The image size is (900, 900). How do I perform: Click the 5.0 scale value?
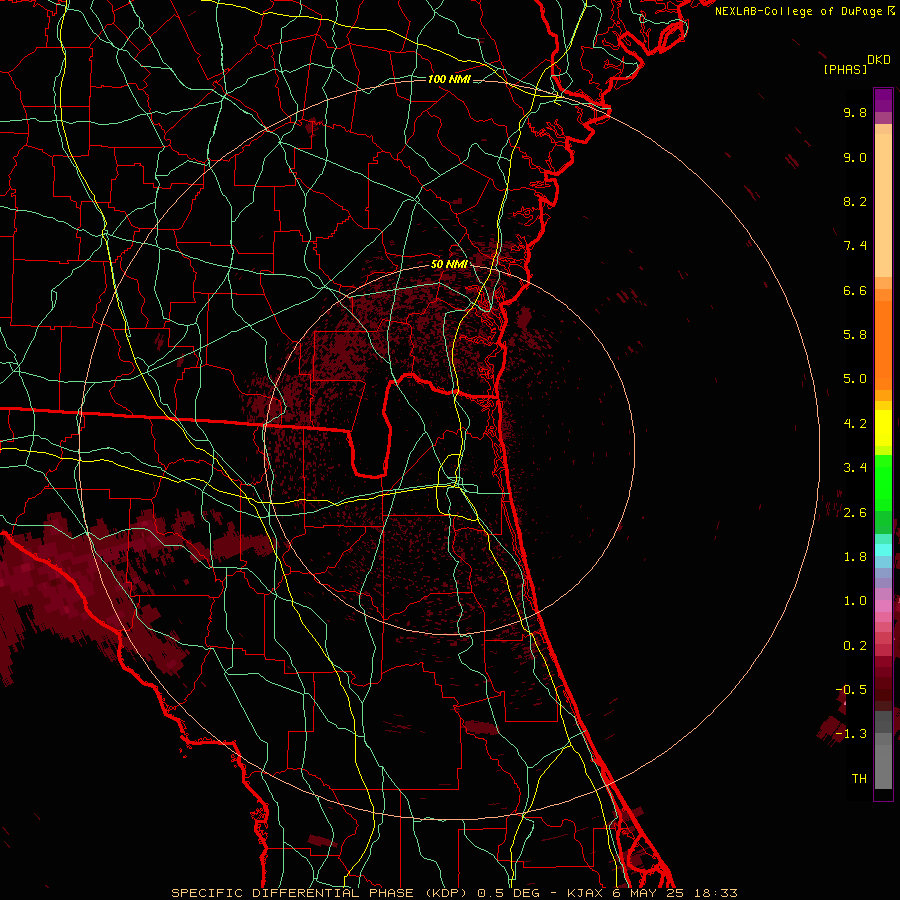(x=855, y=379)
